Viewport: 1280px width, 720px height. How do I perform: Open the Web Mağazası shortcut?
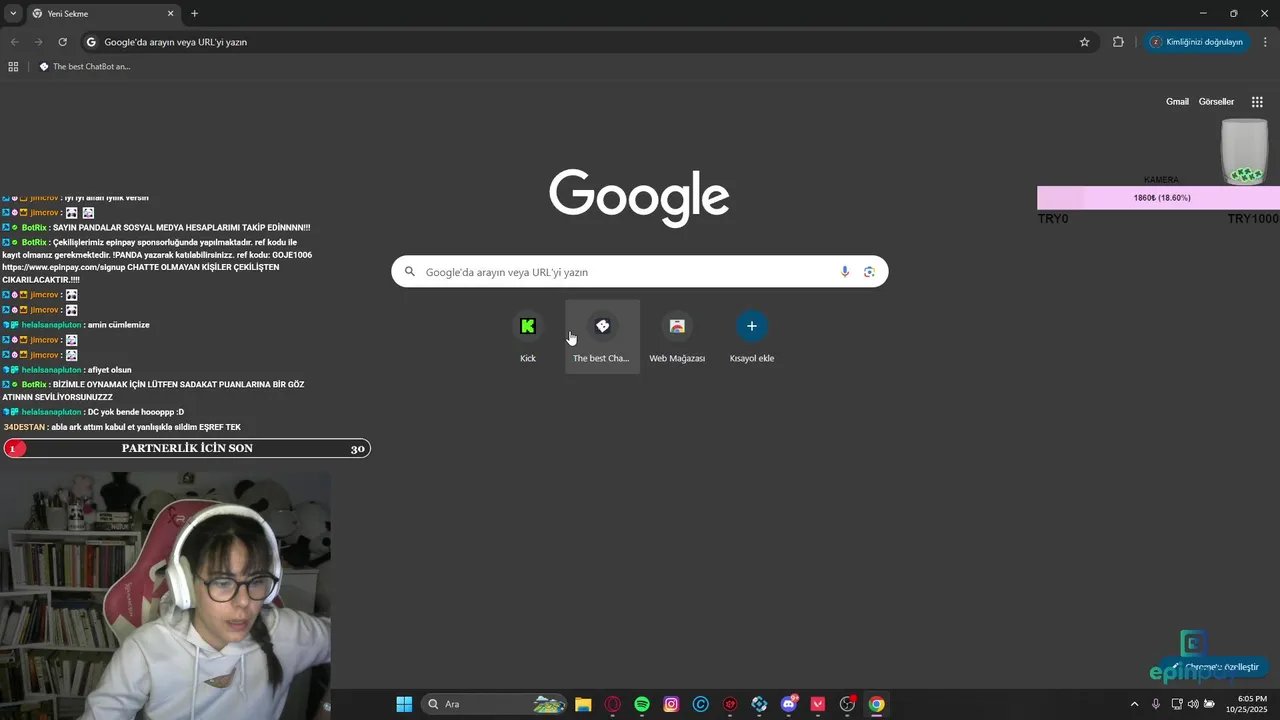(x=677, y=337)
